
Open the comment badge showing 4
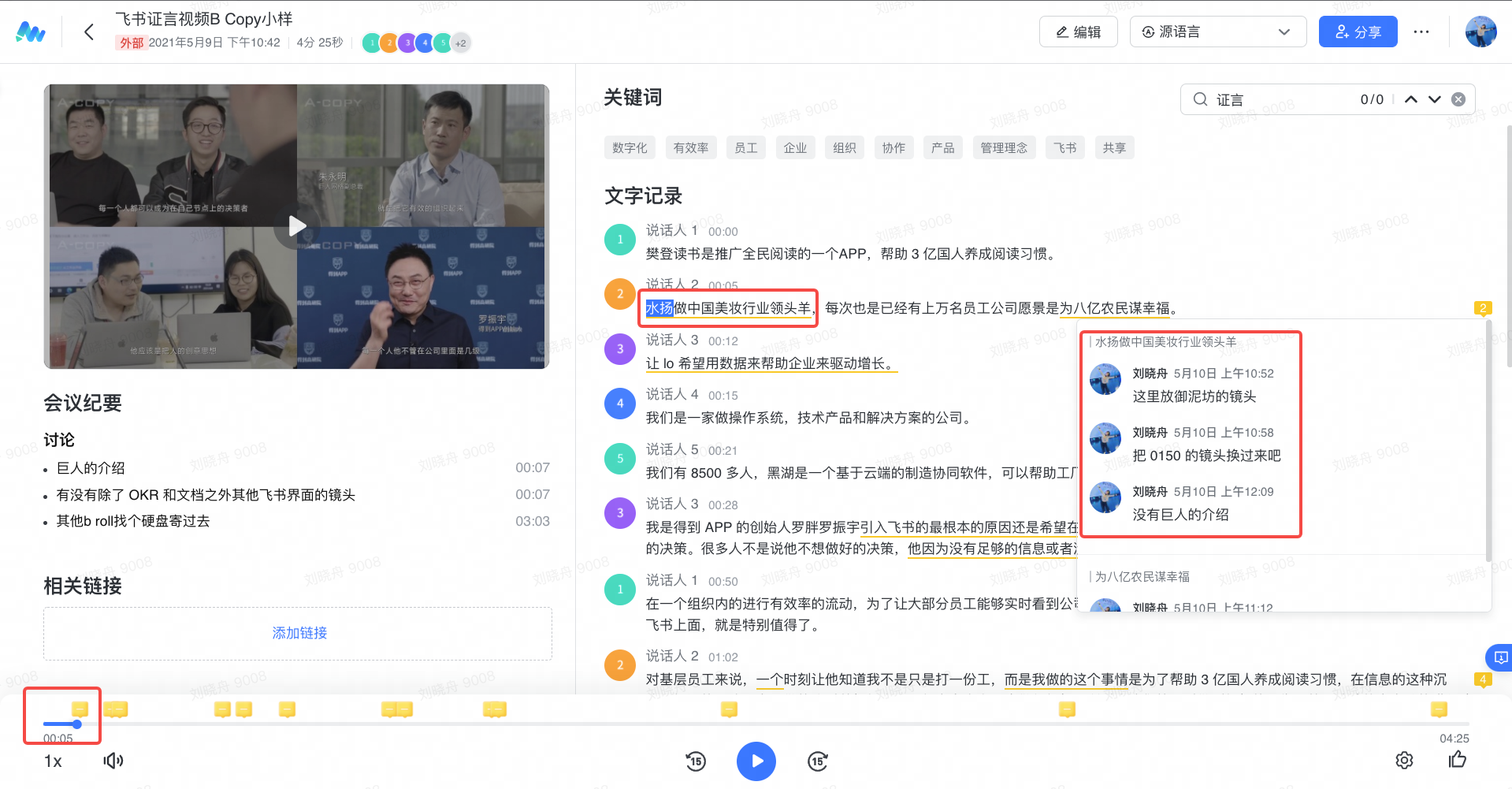pyautogui.click(x=1483, y=679)
